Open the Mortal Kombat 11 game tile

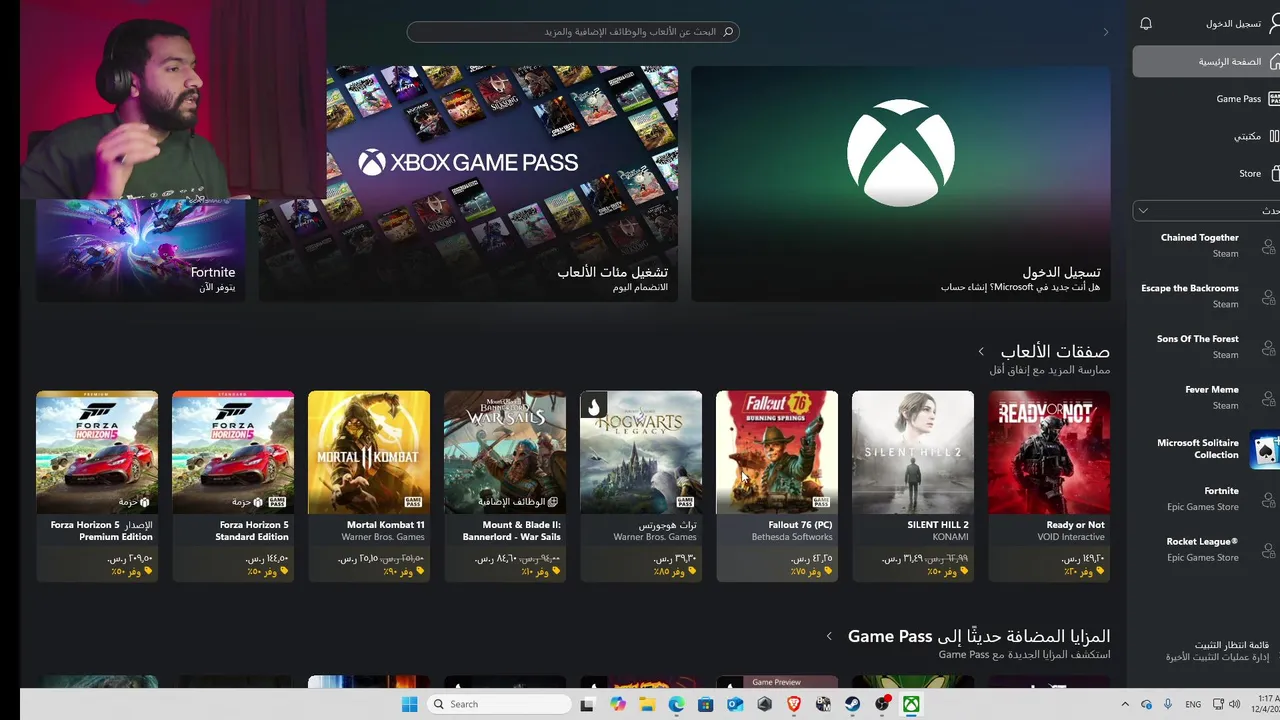[x=369, y=486]
